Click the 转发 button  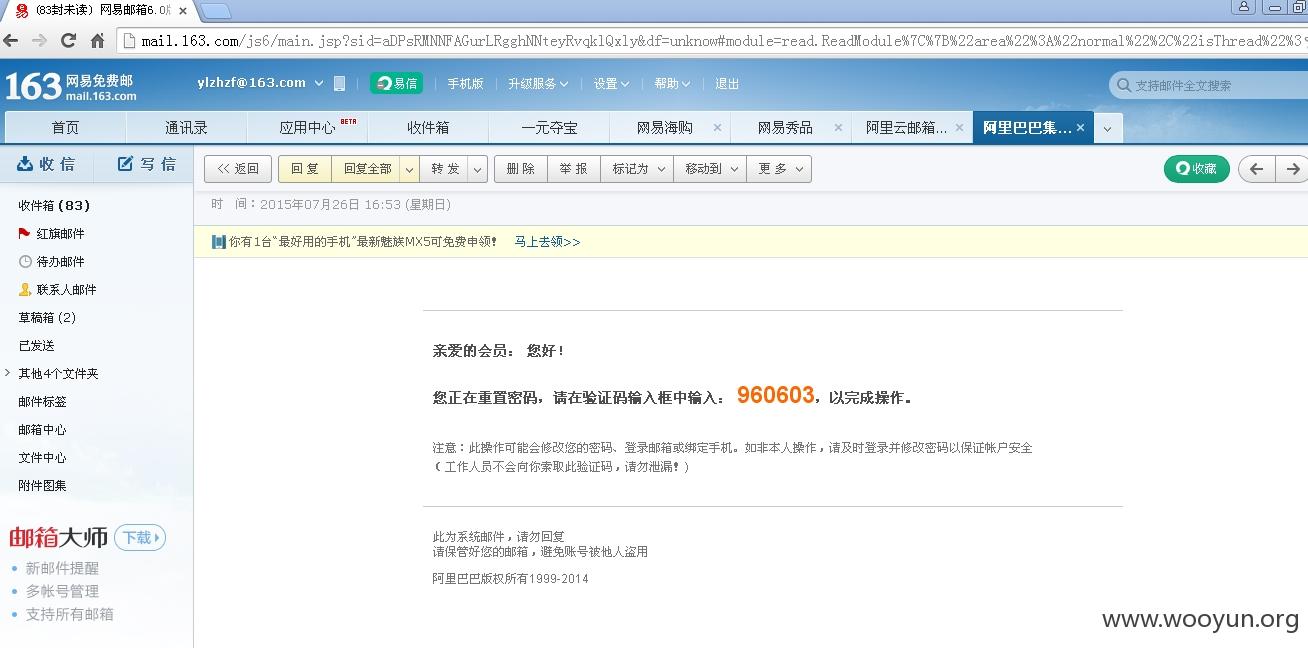pos(445,169)
